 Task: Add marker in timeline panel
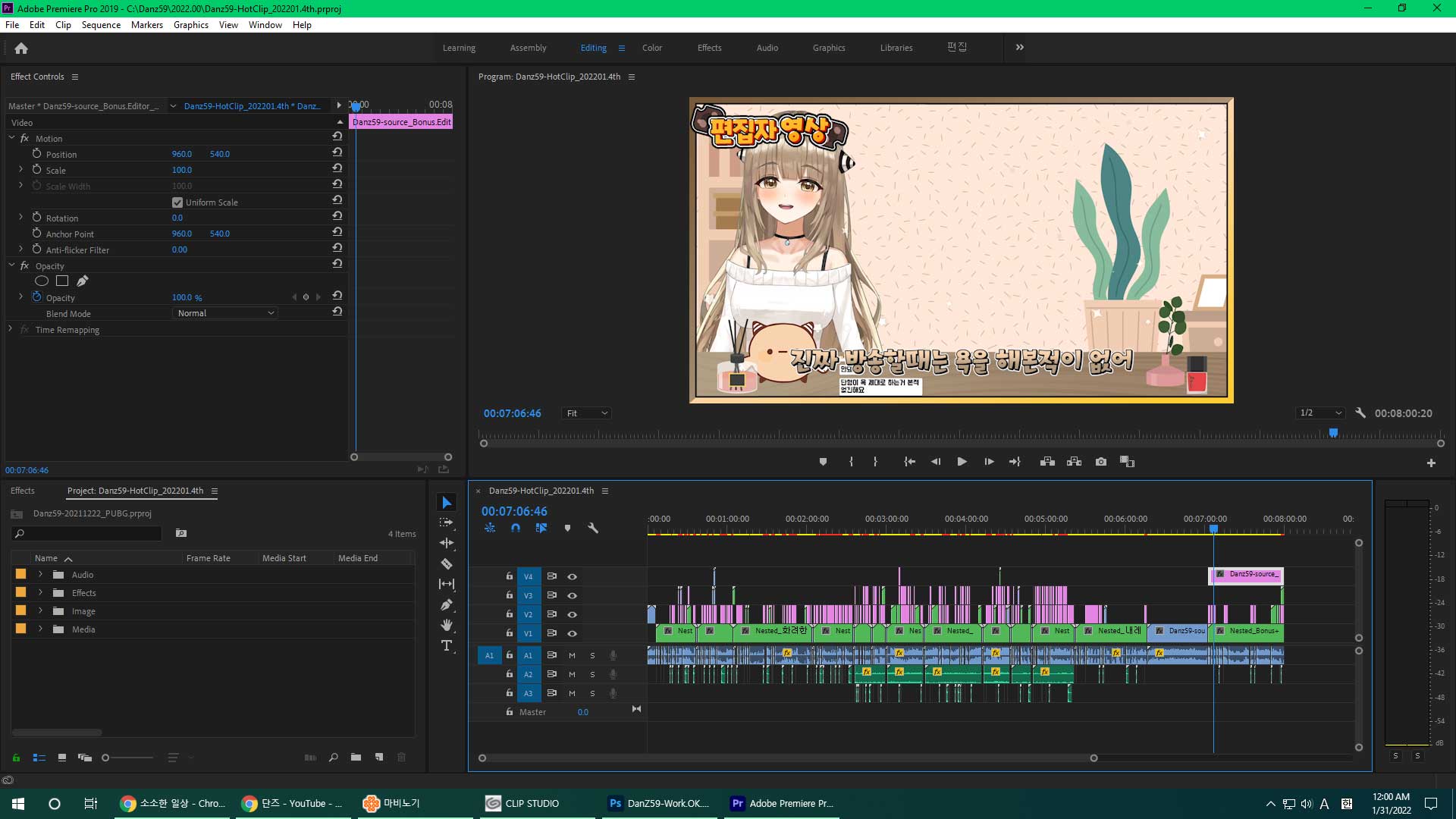[567, 528]
